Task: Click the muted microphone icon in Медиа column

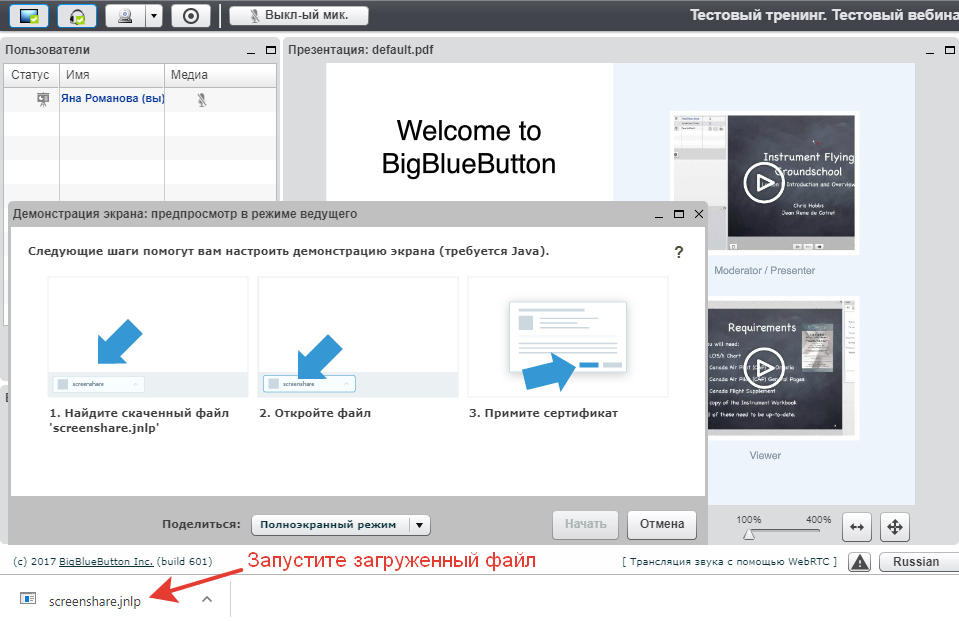Action: 202,99
